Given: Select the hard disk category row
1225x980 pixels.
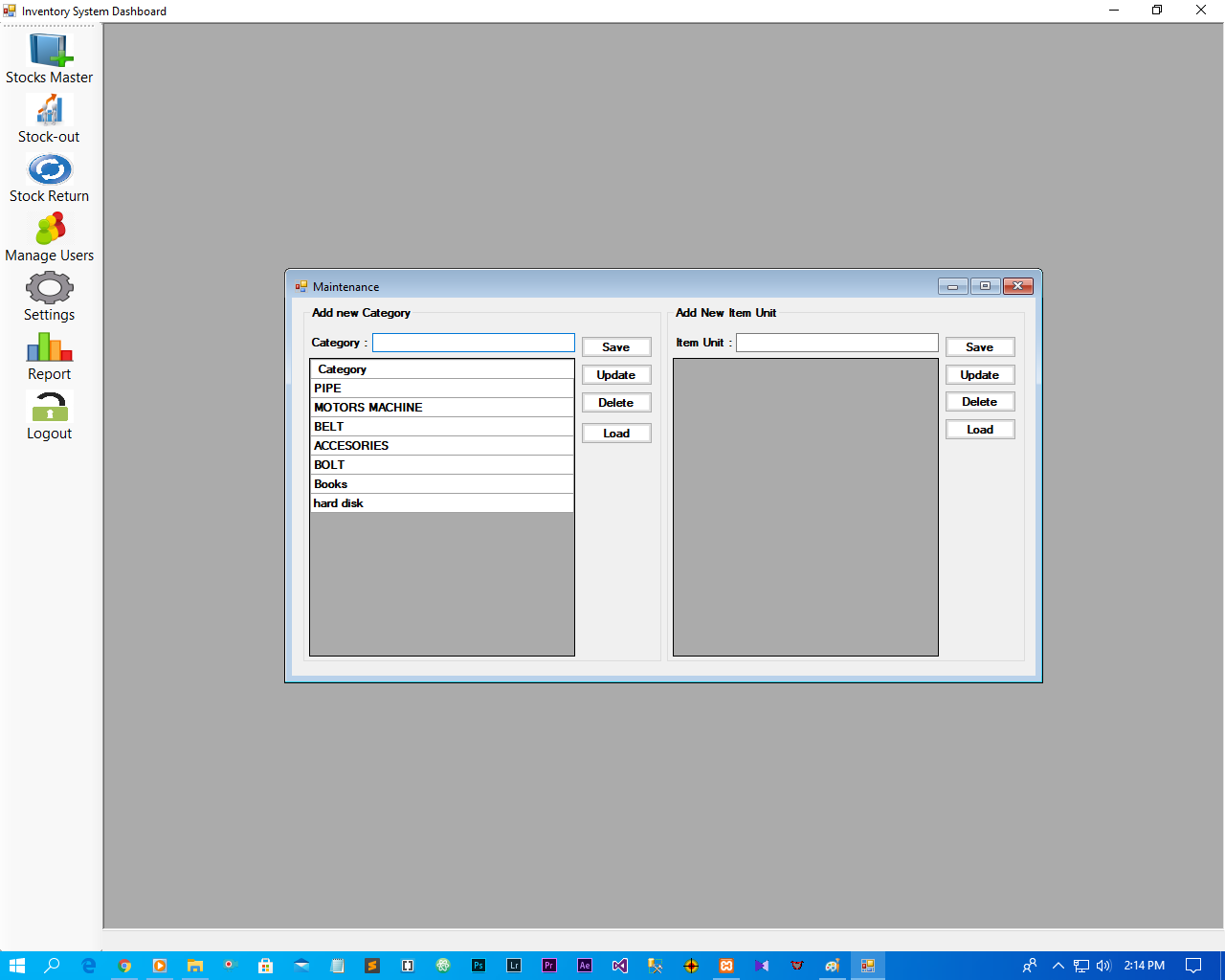Looking at the screenshot, I should pyautogui.click(x=441, y=503).
